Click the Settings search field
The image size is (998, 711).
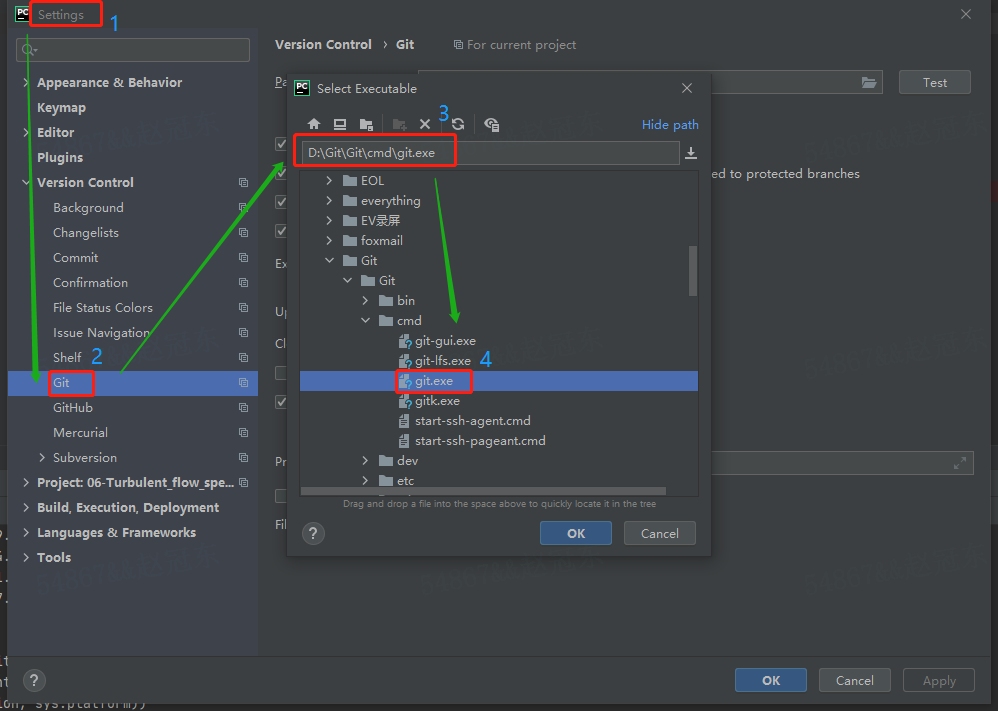tap(133, 50)
